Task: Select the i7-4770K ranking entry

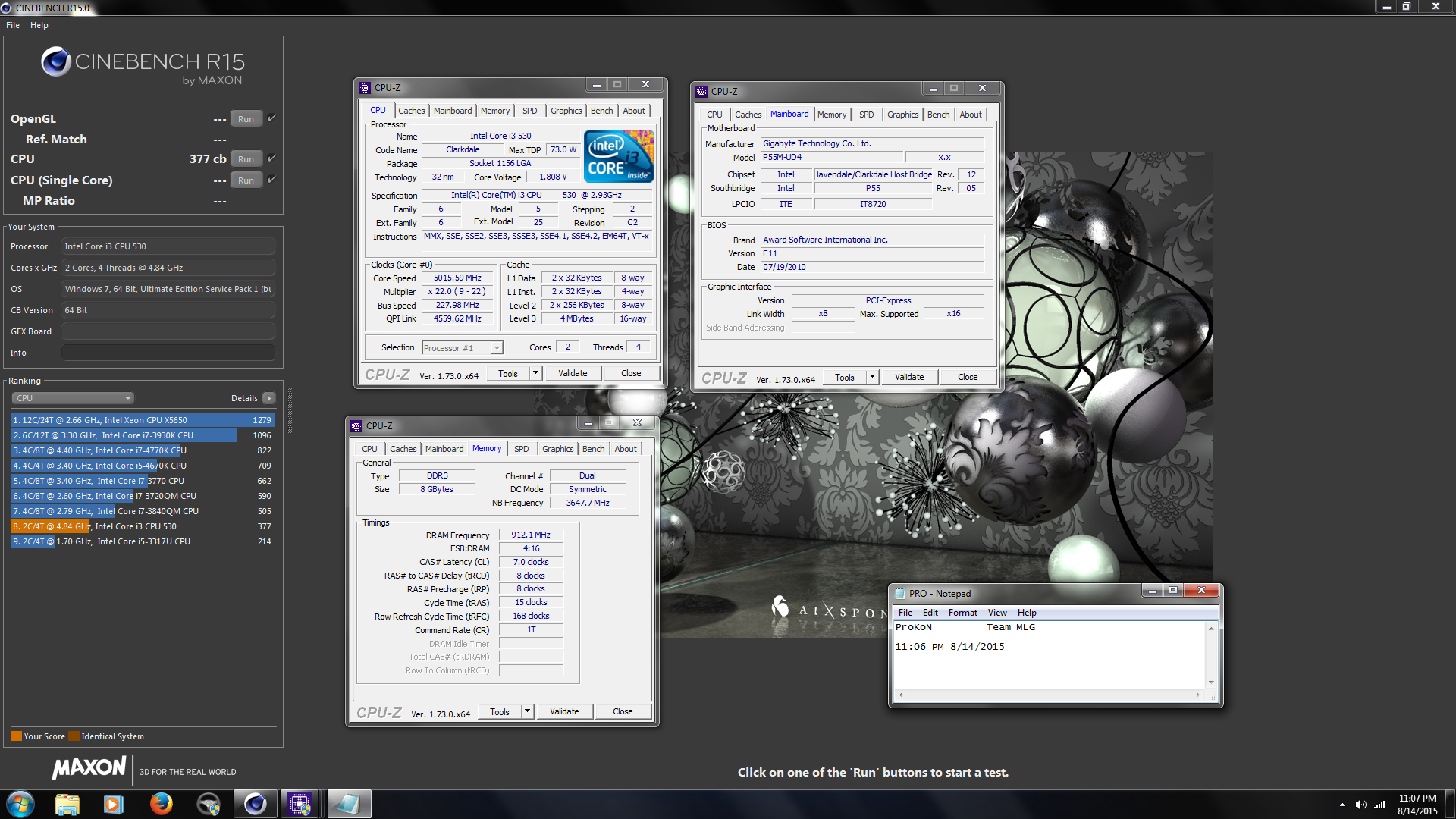Action: tap(143, 450)
